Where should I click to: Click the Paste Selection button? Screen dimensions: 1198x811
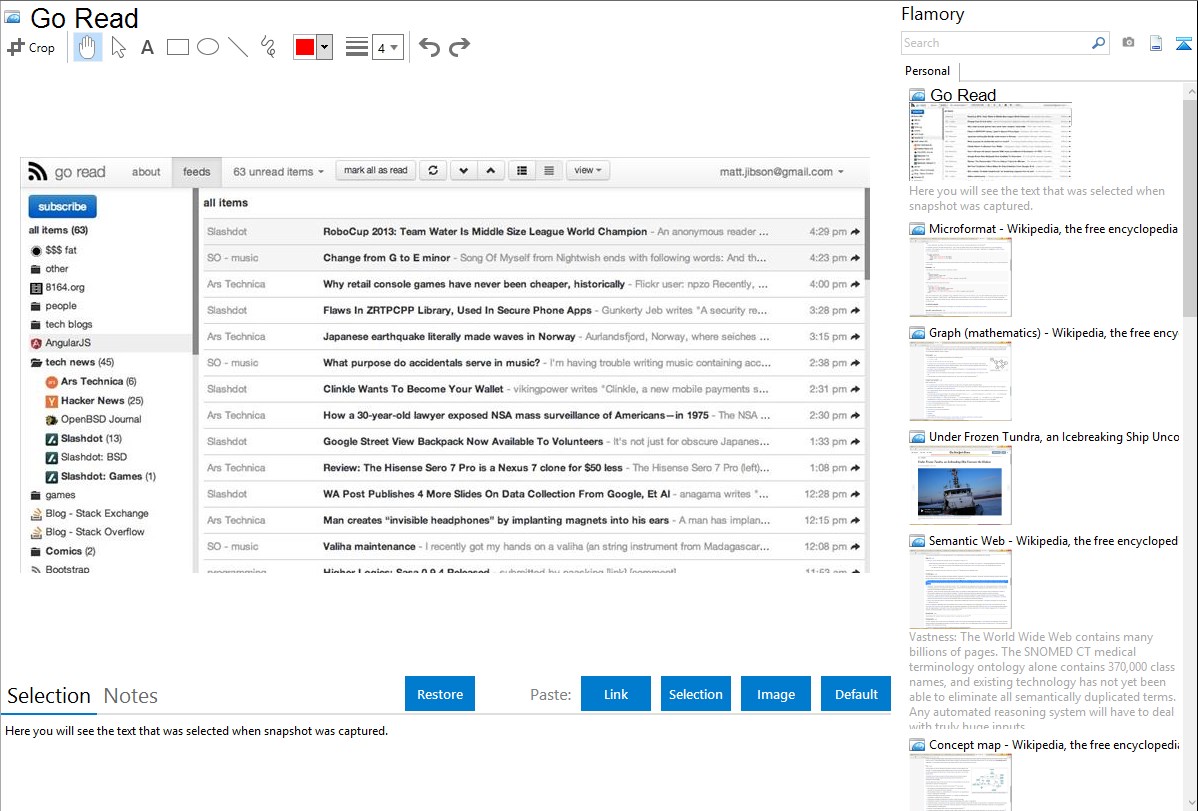tap(695, 694)
